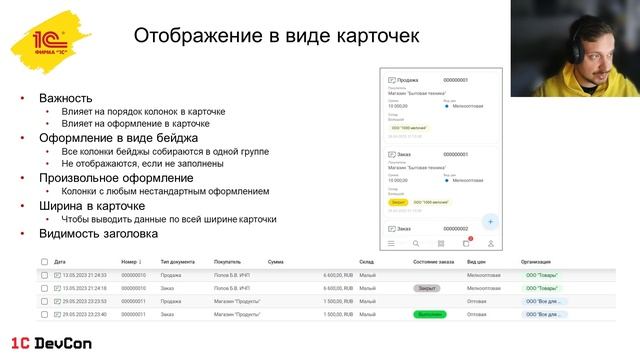Tap the round plus add button
Image resolution: width=640 pixels, height=360 pixels.
coord(490,222)
